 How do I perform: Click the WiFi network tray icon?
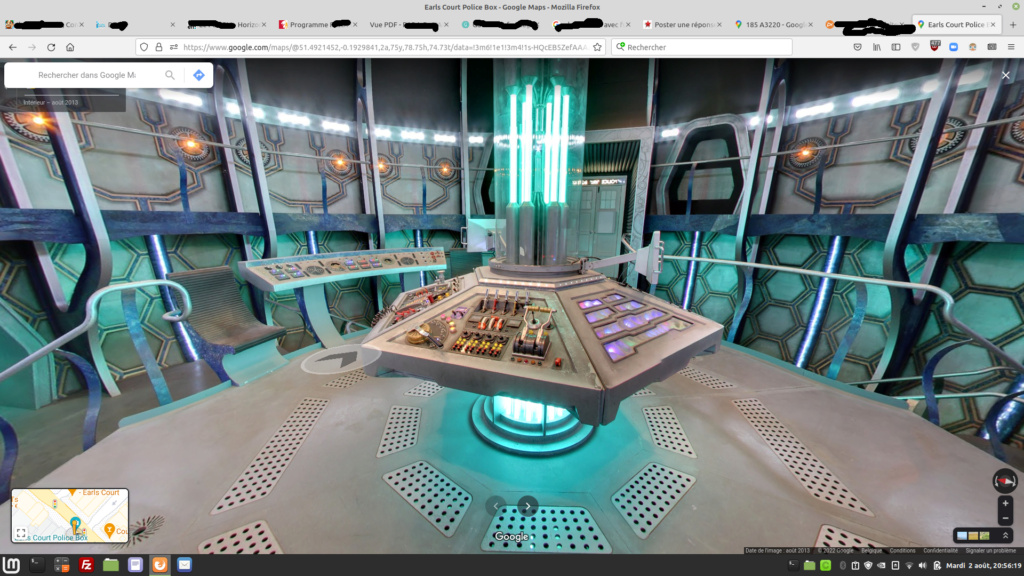908,566
